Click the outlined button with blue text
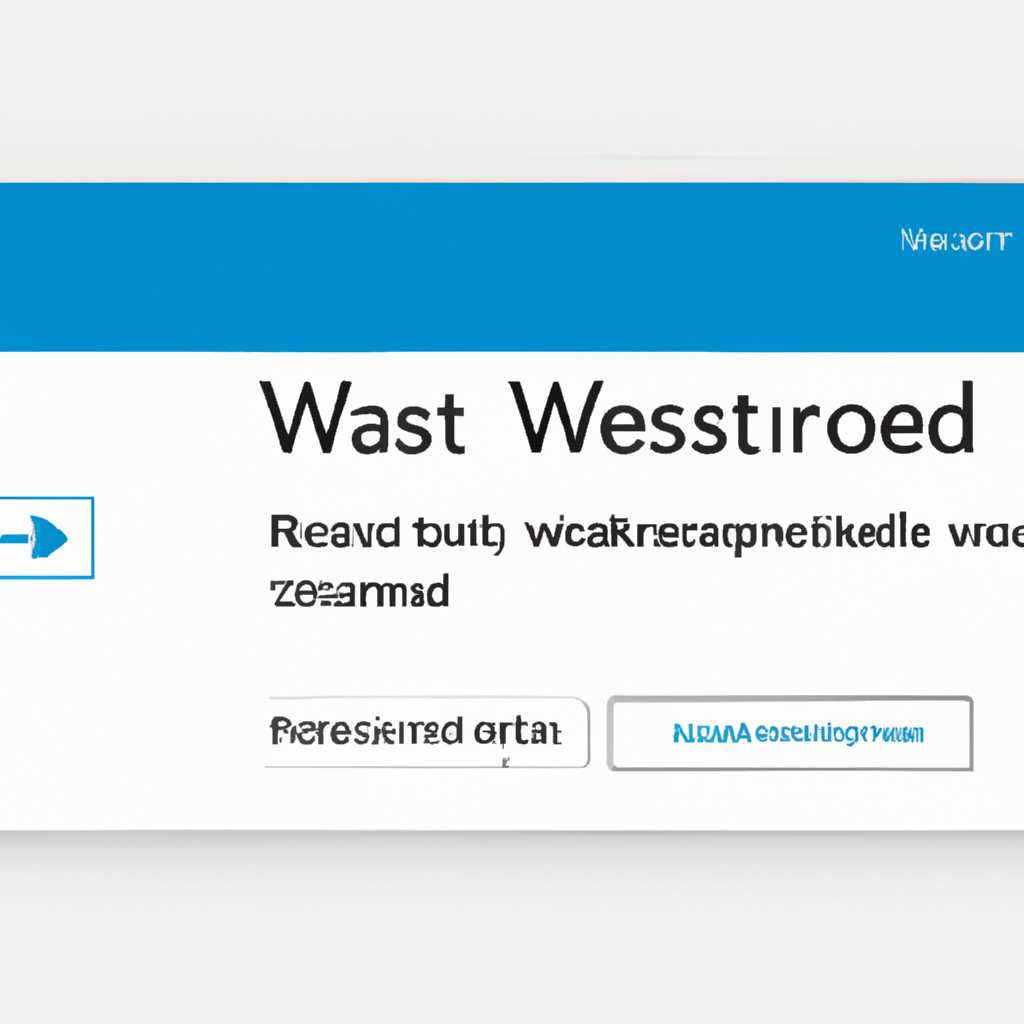The image size is (1024, 1024). (x=790, y=733)
